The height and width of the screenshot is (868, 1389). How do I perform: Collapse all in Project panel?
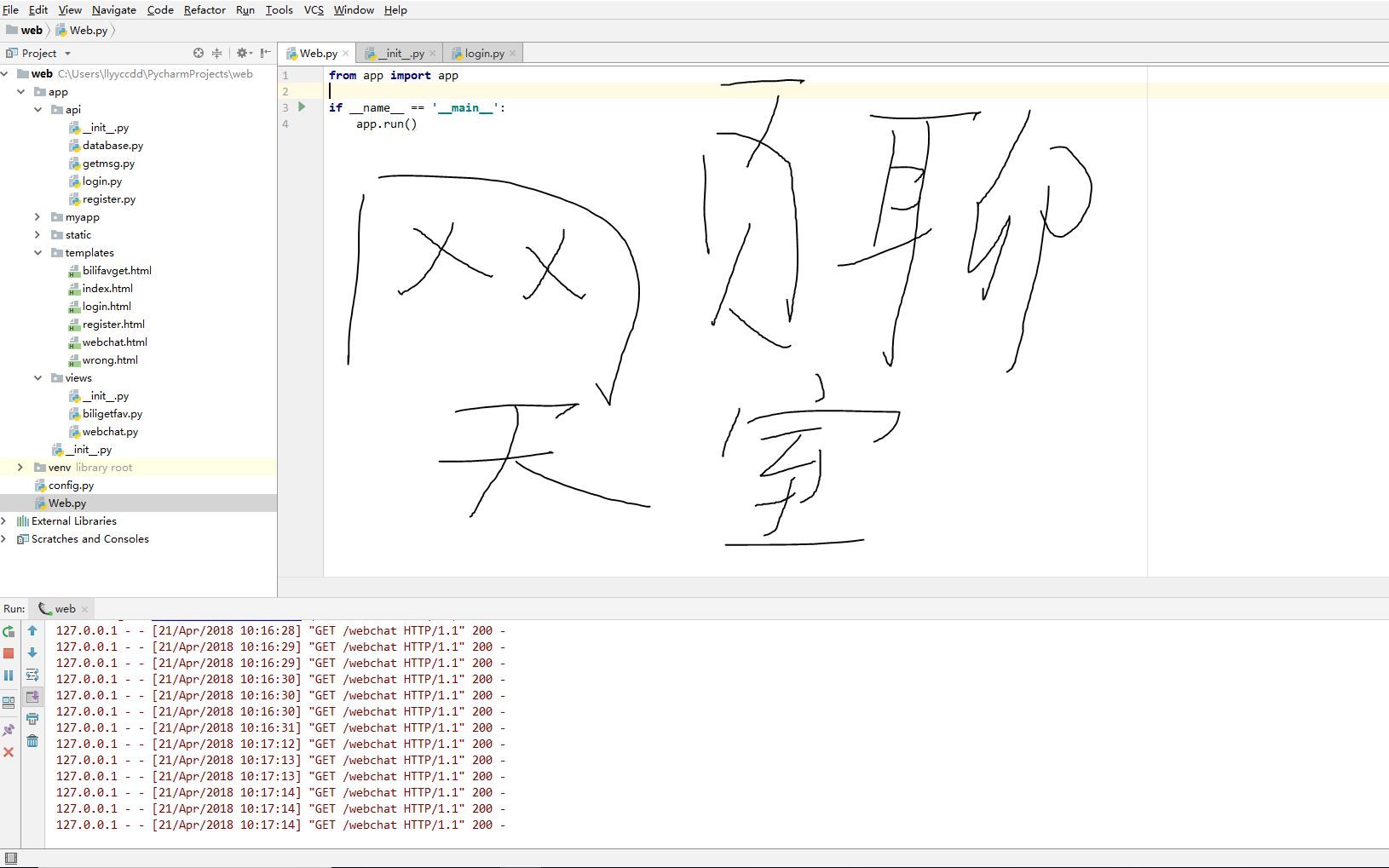216,53
